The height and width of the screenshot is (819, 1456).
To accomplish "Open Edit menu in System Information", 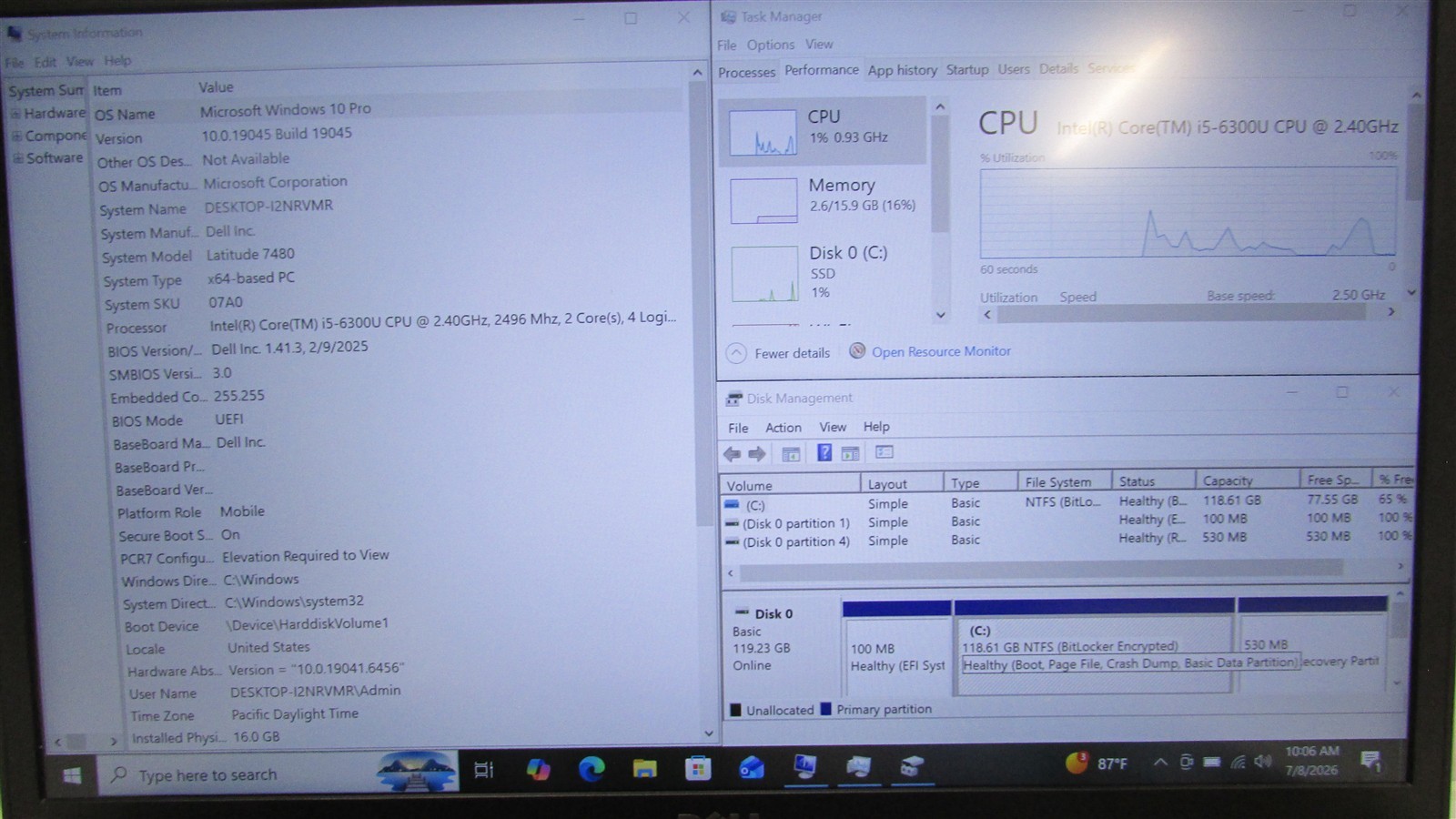I will (45, 62).
